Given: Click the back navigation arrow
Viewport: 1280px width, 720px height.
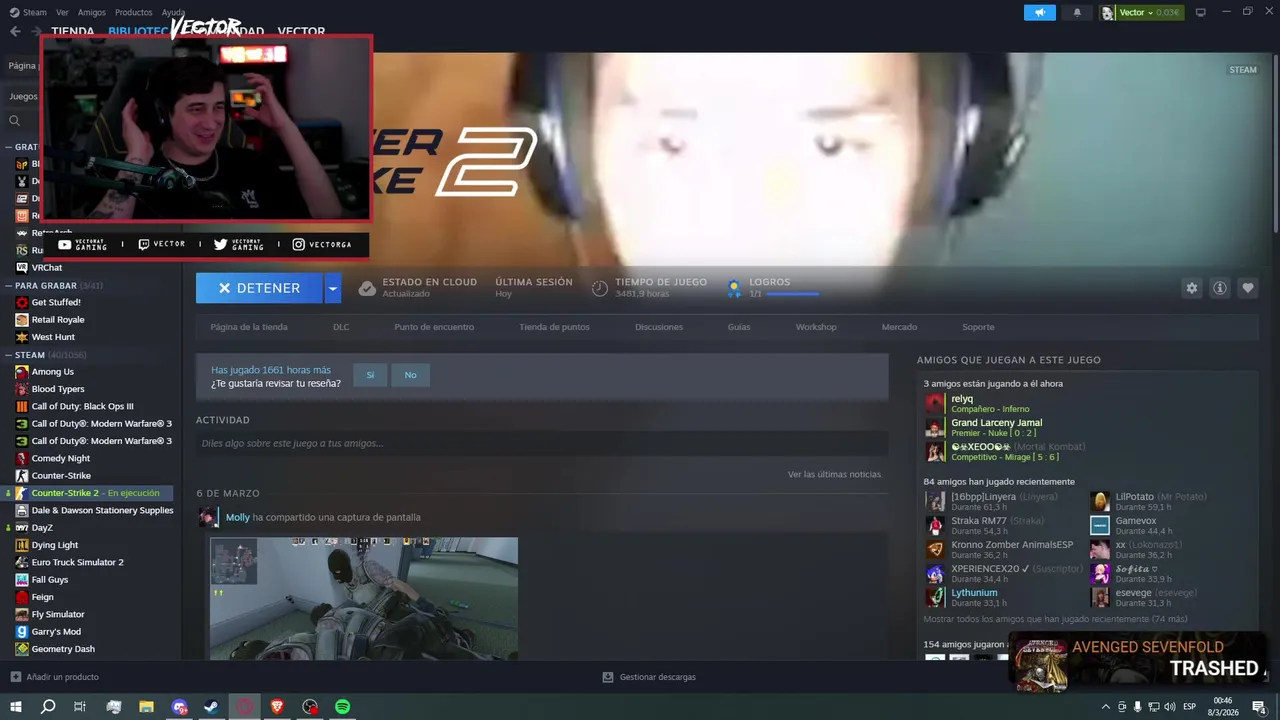Looking at the screenshot, I should click(x=15, y=31).
